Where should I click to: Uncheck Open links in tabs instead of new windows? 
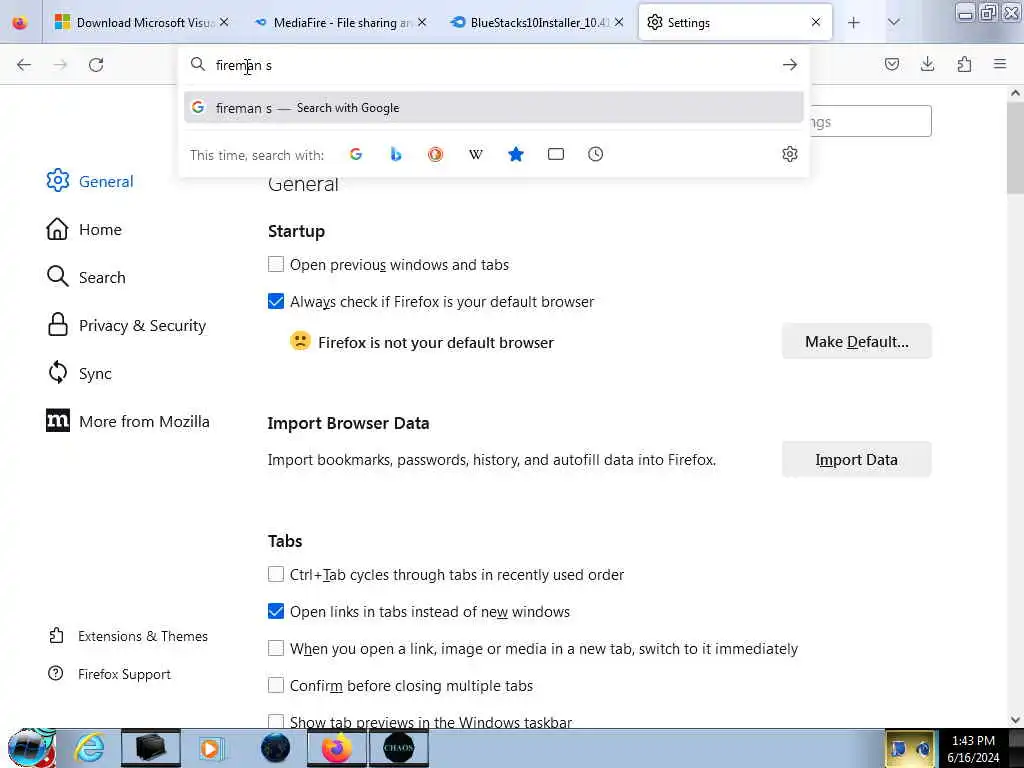(x=276, y=612)
